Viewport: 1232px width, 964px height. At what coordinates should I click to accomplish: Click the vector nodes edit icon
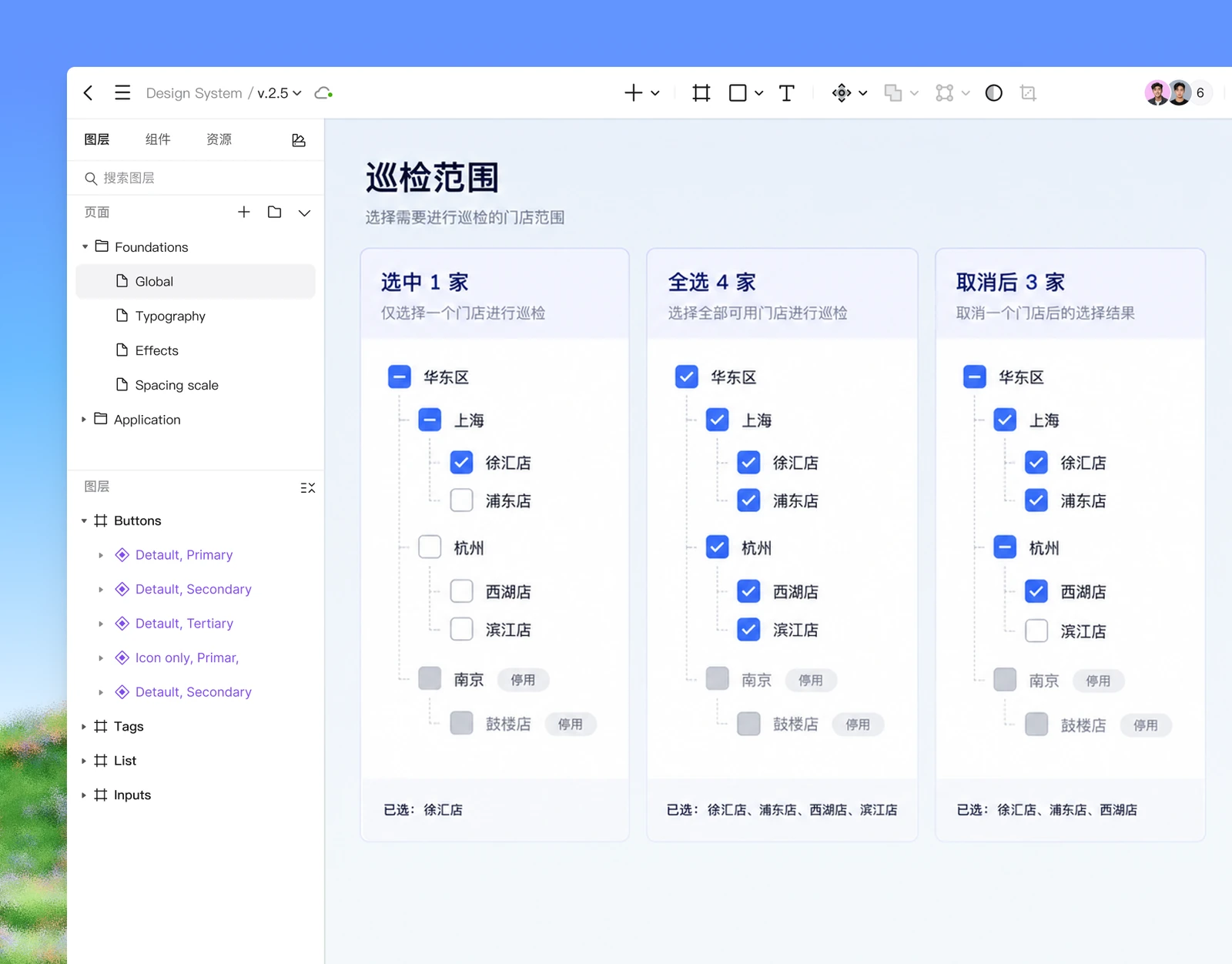click(945, 93)
